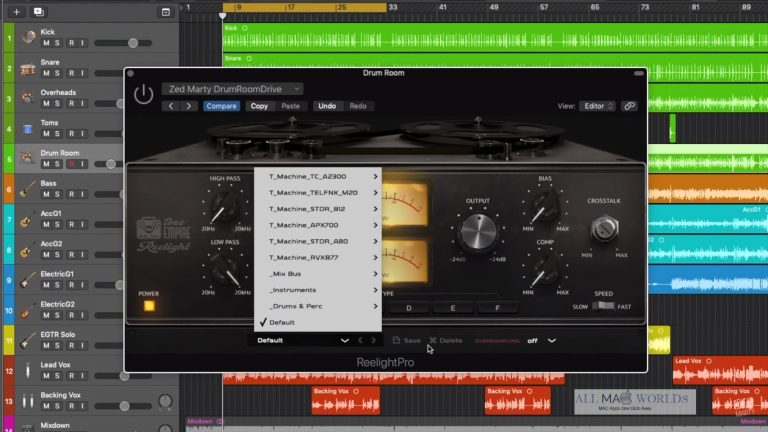This screenshot has height=432, width=768.
Task: Click the Snare track instrument icon
Action: [28, 68]
